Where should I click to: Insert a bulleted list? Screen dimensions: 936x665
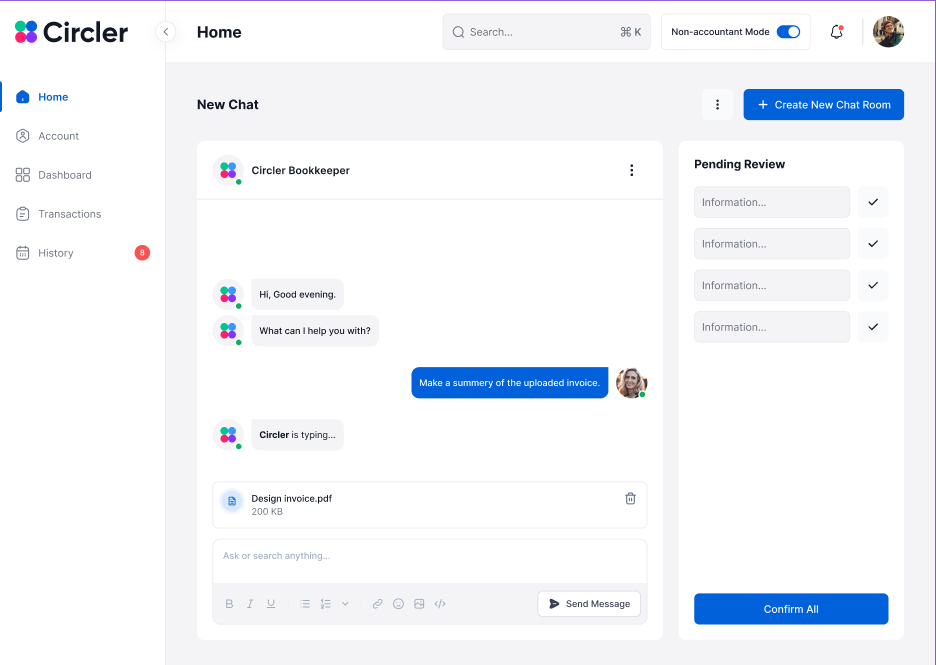pyautogui.click(x=305, y=603)
